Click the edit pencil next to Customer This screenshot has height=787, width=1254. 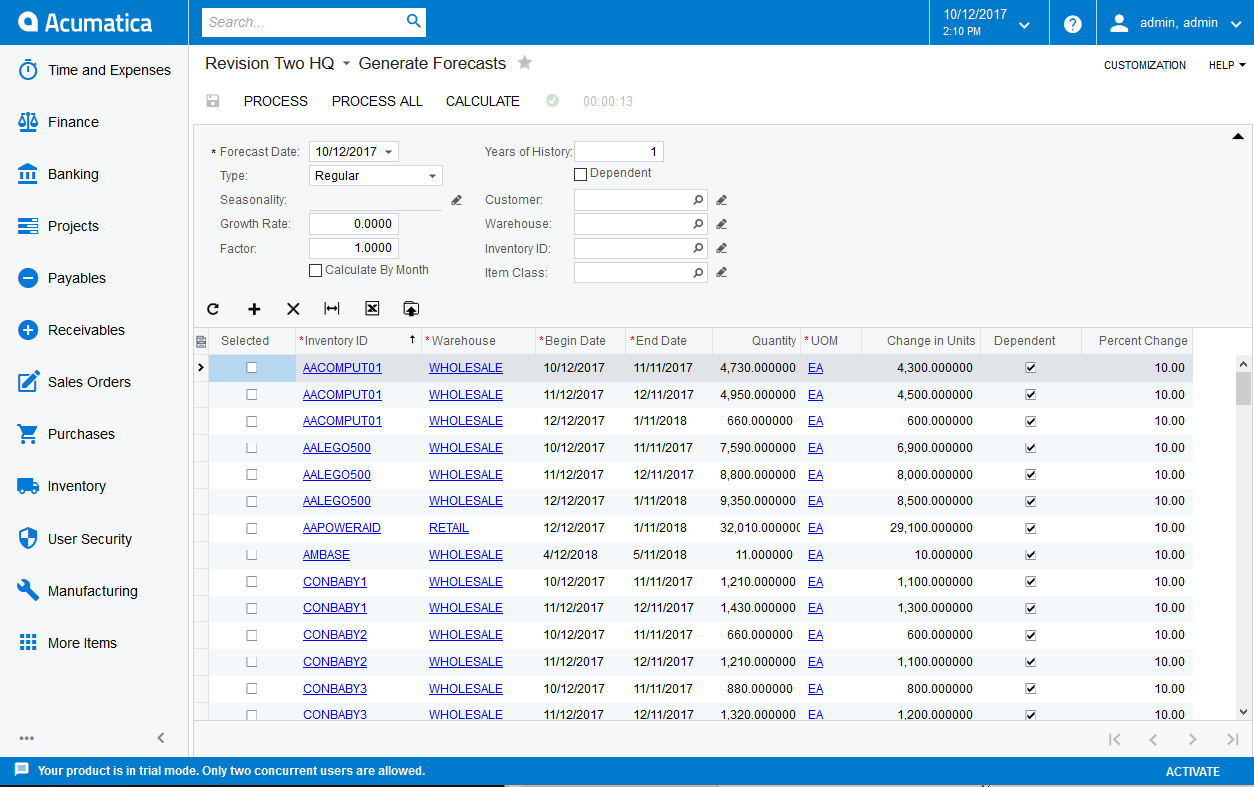coord(721,200)
